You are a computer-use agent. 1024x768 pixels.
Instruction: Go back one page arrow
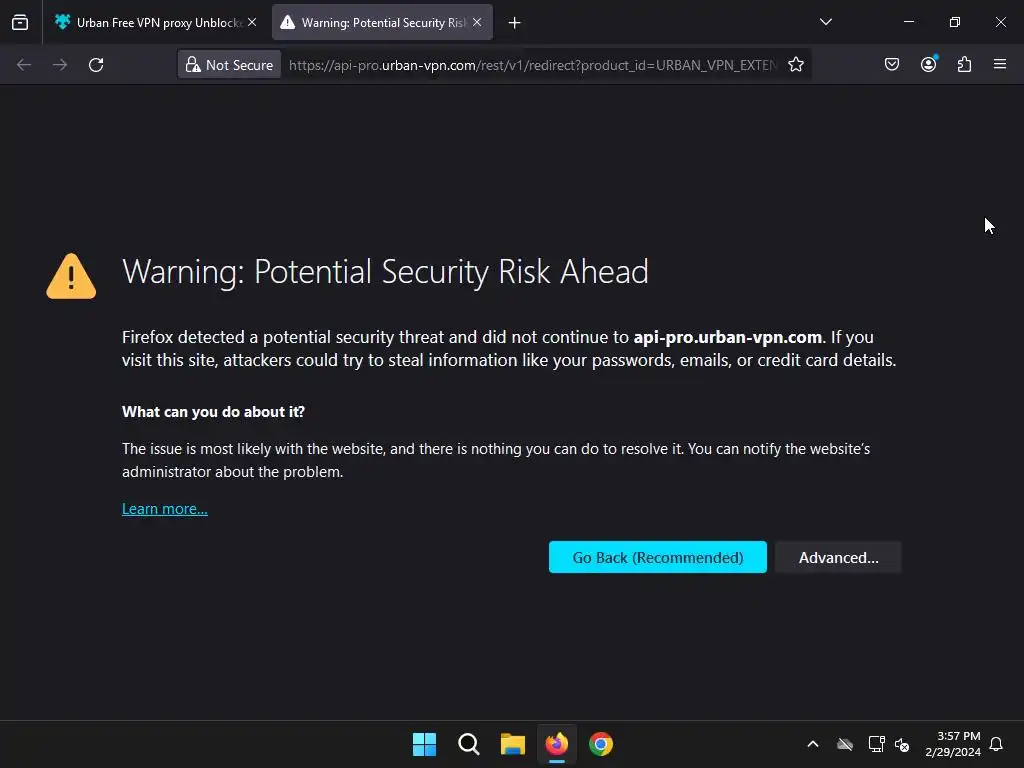(x=24, y=65)
